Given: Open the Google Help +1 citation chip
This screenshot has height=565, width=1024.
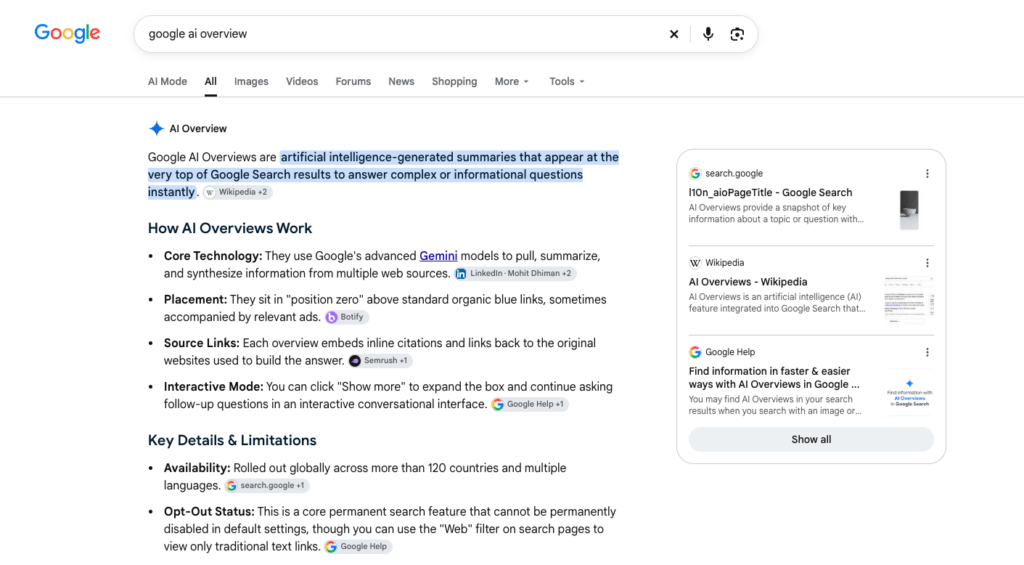Looking at the screenshot, I should 530,404.
